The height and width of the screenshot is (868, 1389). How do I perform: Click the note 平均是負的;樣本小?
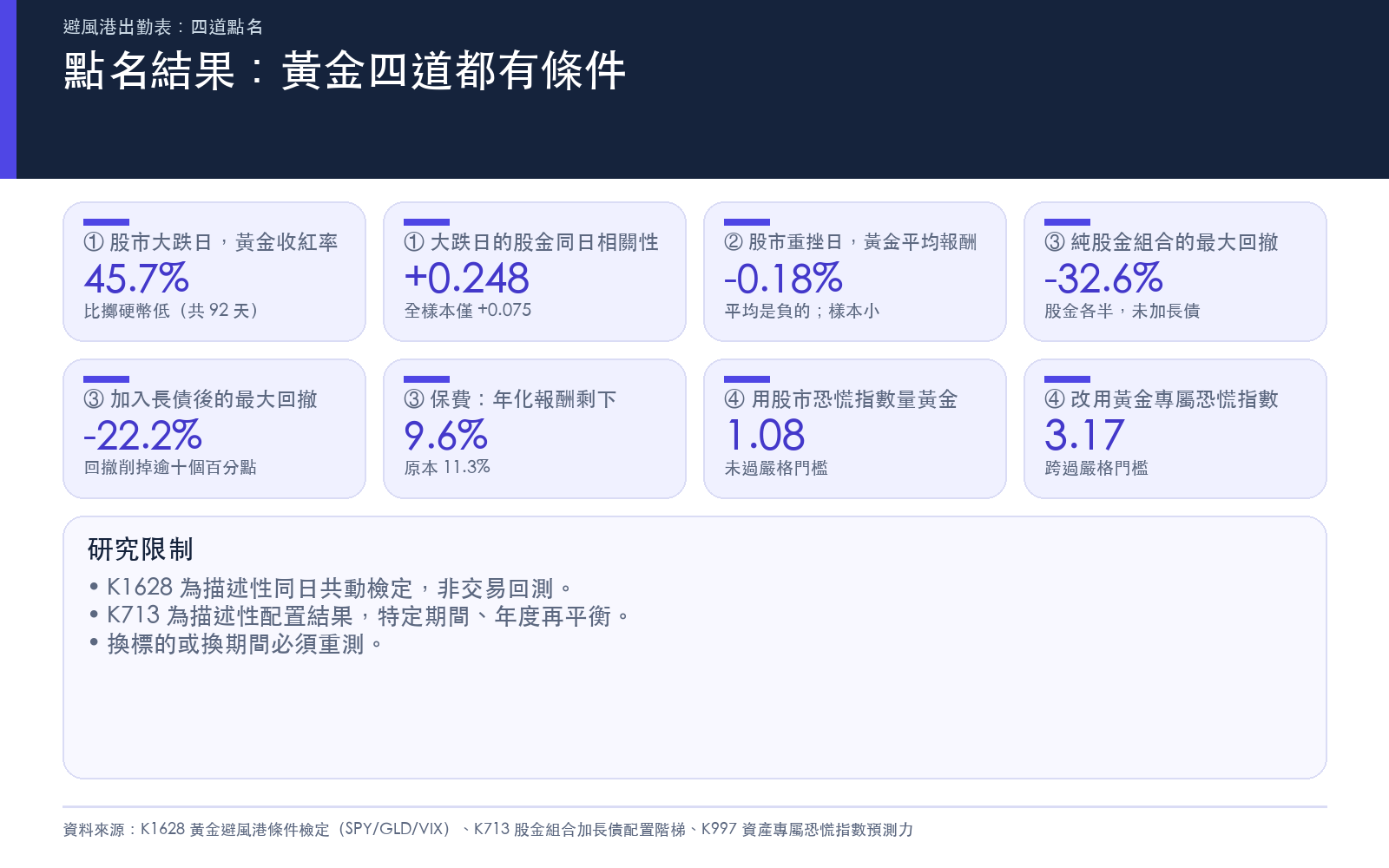pyautogui.click(x=802, y=311)
